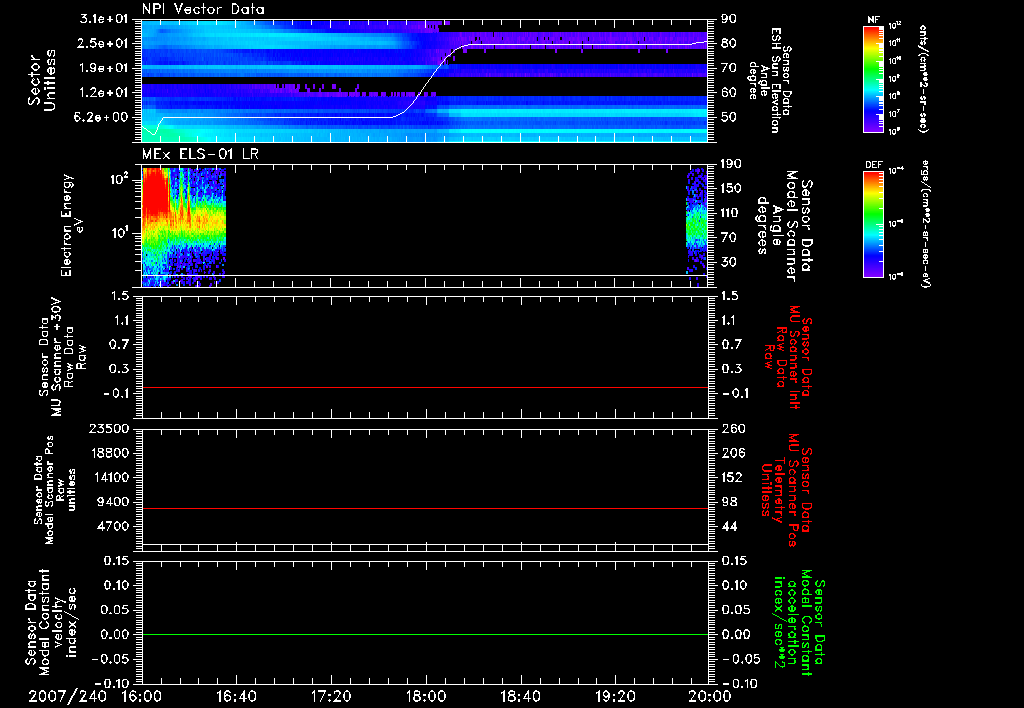The image size is (1024, 708).
Task: Select the 16:40 time axis label
Action: pos(236,696)
